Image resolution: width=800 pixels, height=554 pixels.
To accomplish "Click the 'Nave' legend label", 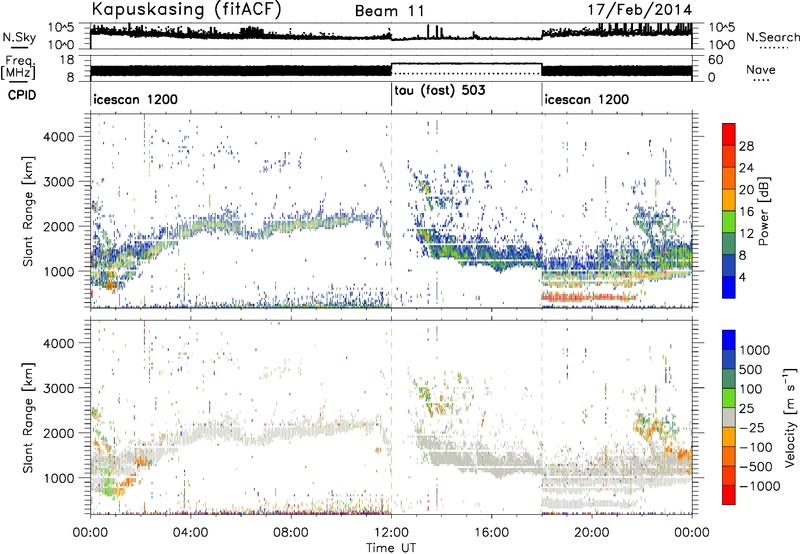I will click(761, 70).
